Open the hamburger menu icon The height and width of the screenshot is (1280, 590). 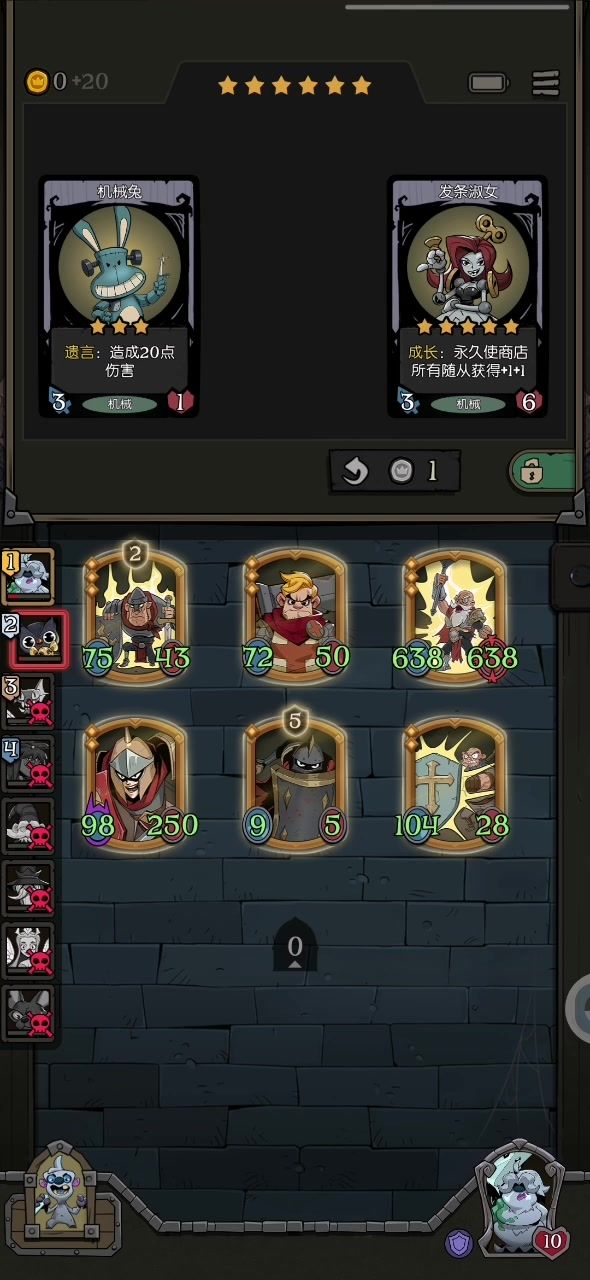point(546,83)
